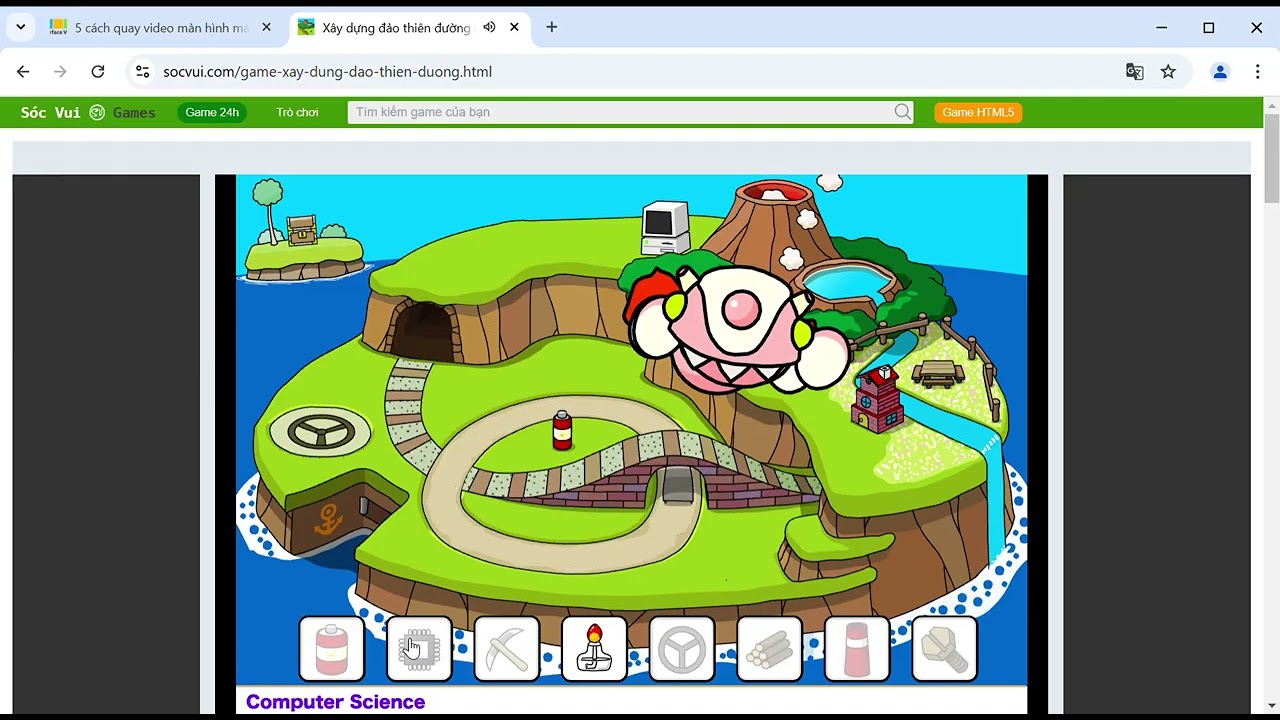Viewport: 1280px width, 720px height.
Task: Click the Game HTML5 button
Action: [977, 112]
